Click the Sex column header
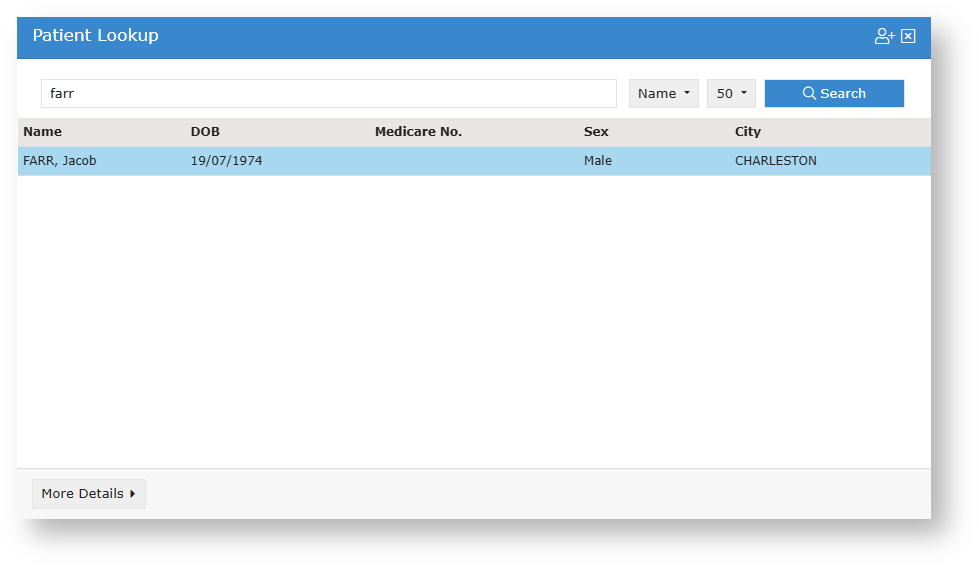The width and height of the screenshot is (979, 567). [x=596, y=132]
